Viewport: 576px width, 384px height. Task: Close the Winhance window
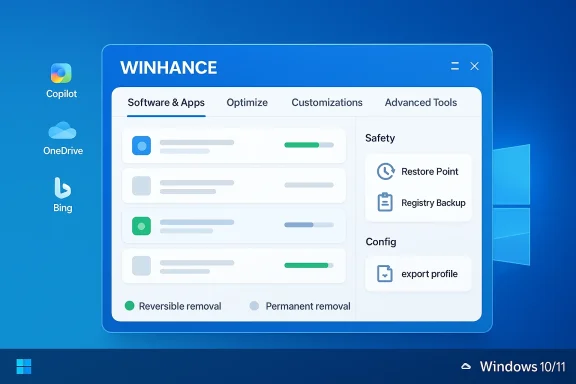475,66
